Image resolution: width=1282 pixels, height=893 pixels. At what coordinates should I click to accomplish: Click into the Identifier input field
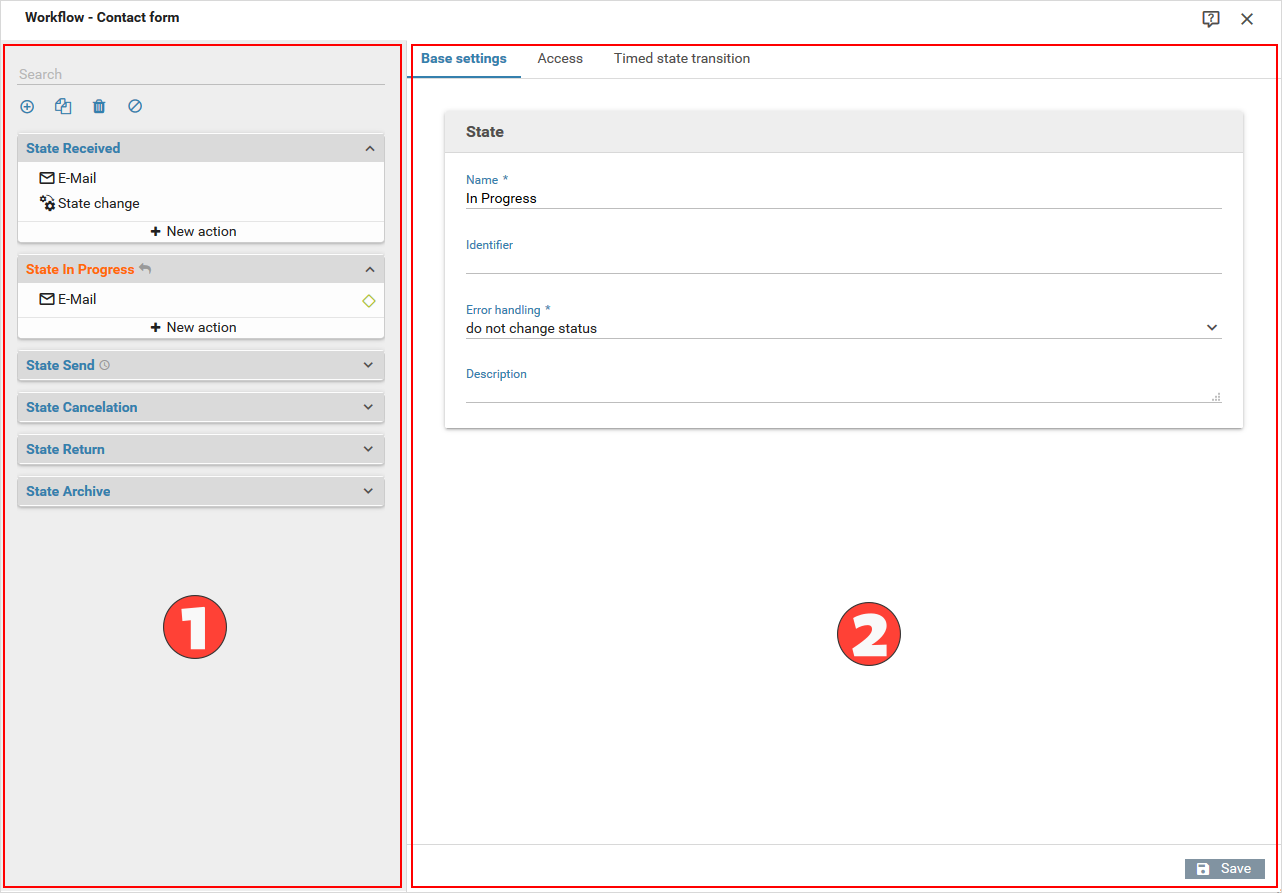(843, 263)
